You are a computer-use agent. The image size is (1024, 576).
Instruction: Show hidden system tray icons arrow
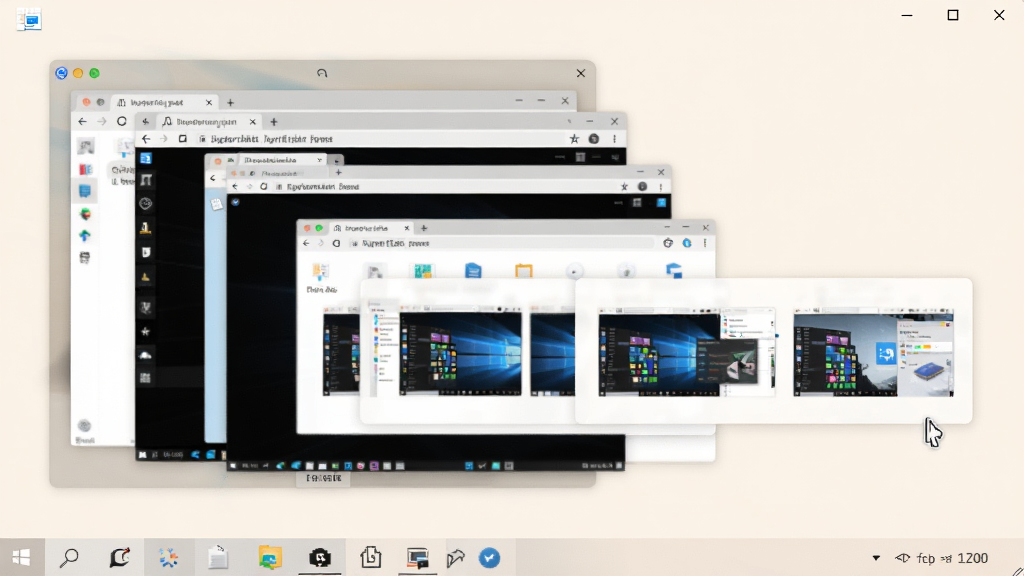pos(876,558)
